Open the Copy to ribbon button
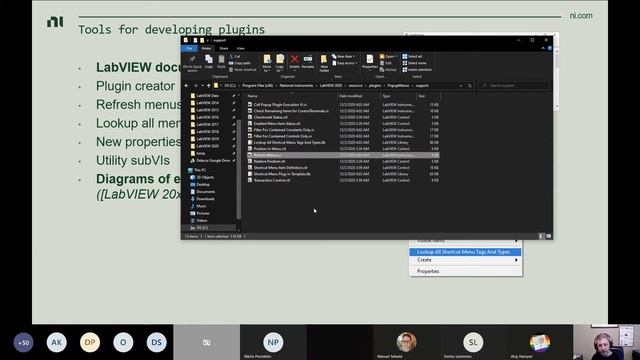 pos(280,63)
